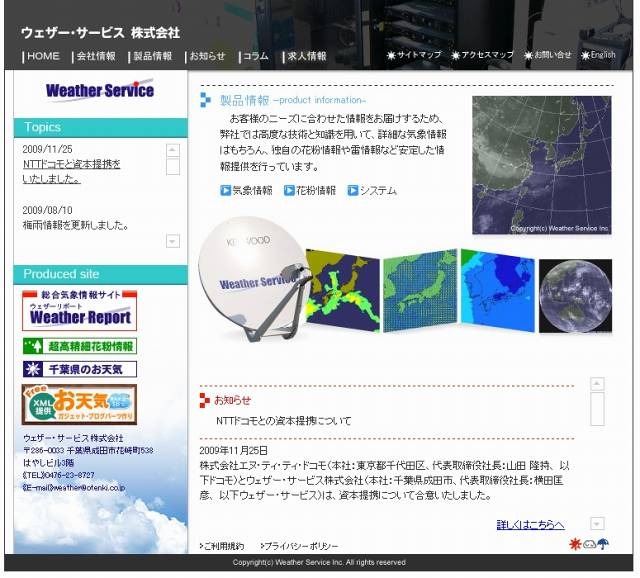Click the Produced site section header
The height and width of the screenshot is (578, 640).
point(100,274)
